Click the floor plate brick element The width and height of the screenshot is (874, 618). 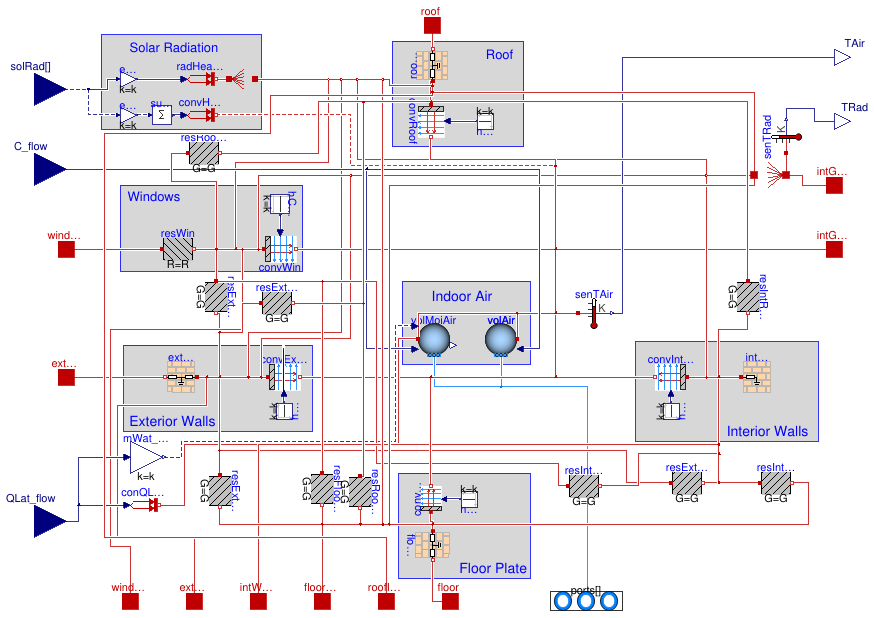432,546
